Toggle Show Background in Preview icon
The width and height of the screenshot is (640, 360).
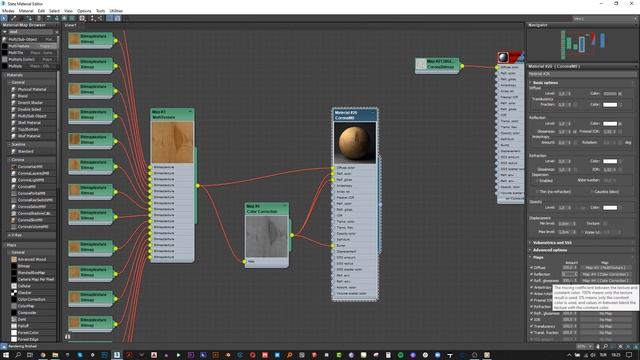point(72,18)
